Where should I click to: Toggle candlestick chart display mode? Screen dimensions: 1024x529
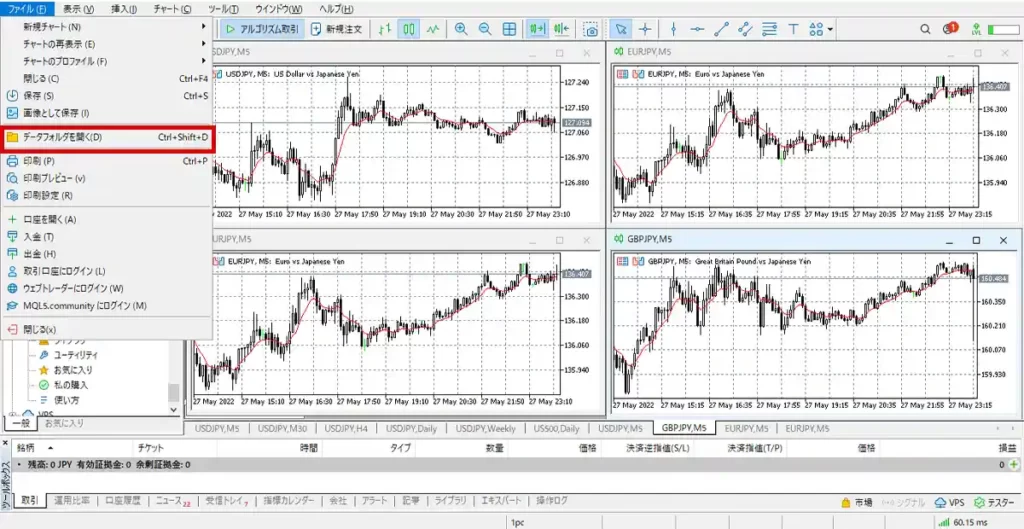click(x=410, y=30)
